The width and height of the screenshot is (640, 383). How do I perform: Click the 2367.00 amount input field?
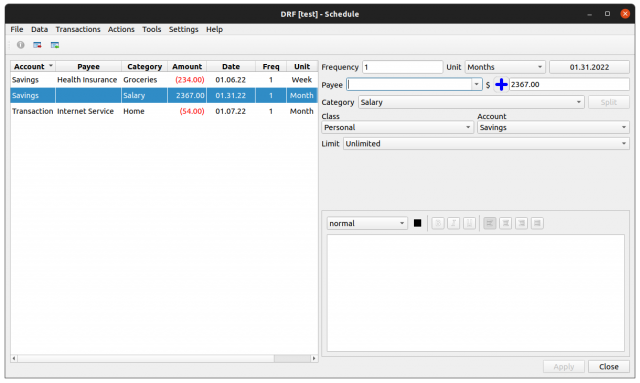pyautogui.click(x=569, y=85)
